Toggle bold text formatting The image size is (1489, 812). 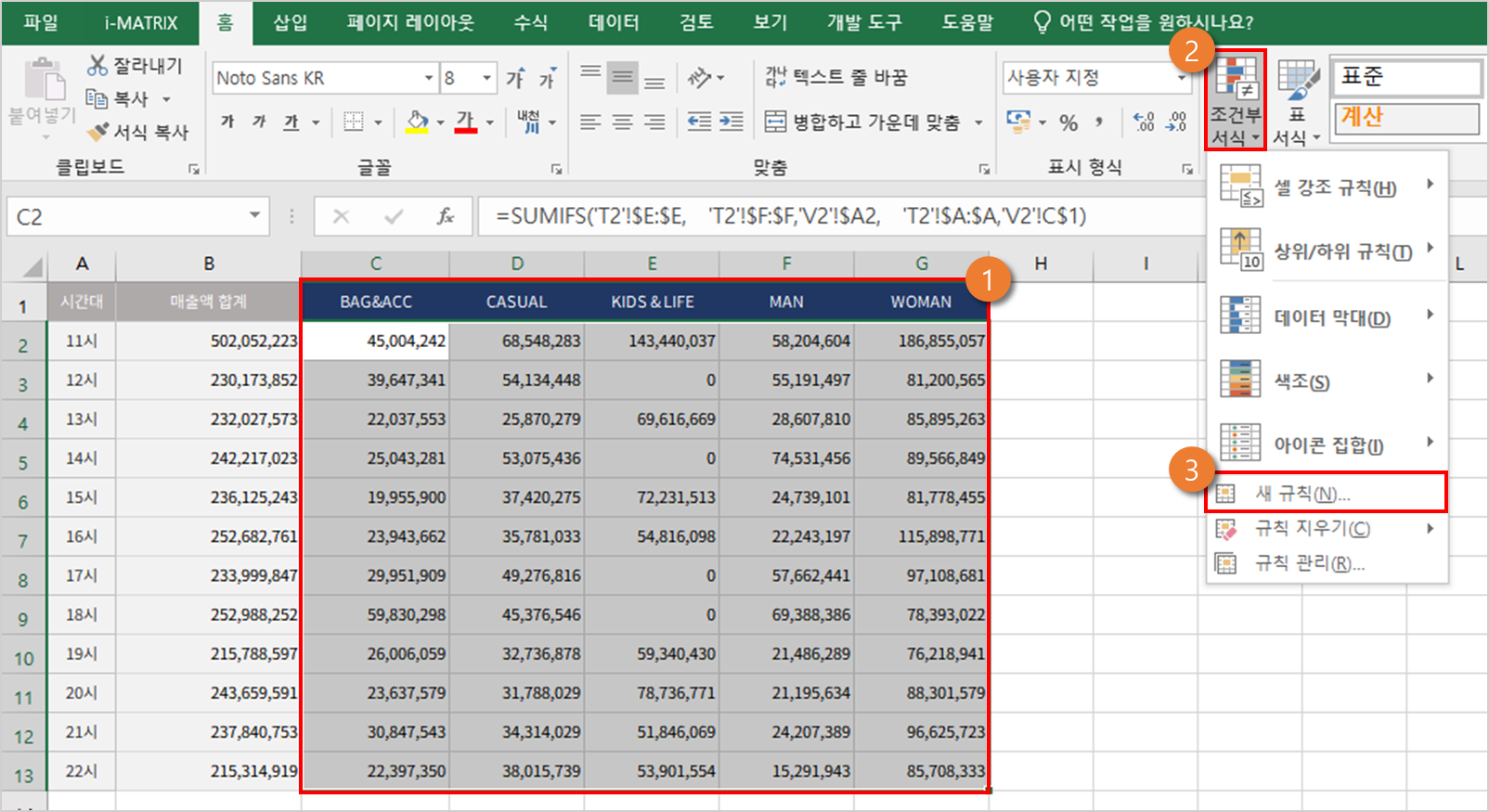pos(227,122)
